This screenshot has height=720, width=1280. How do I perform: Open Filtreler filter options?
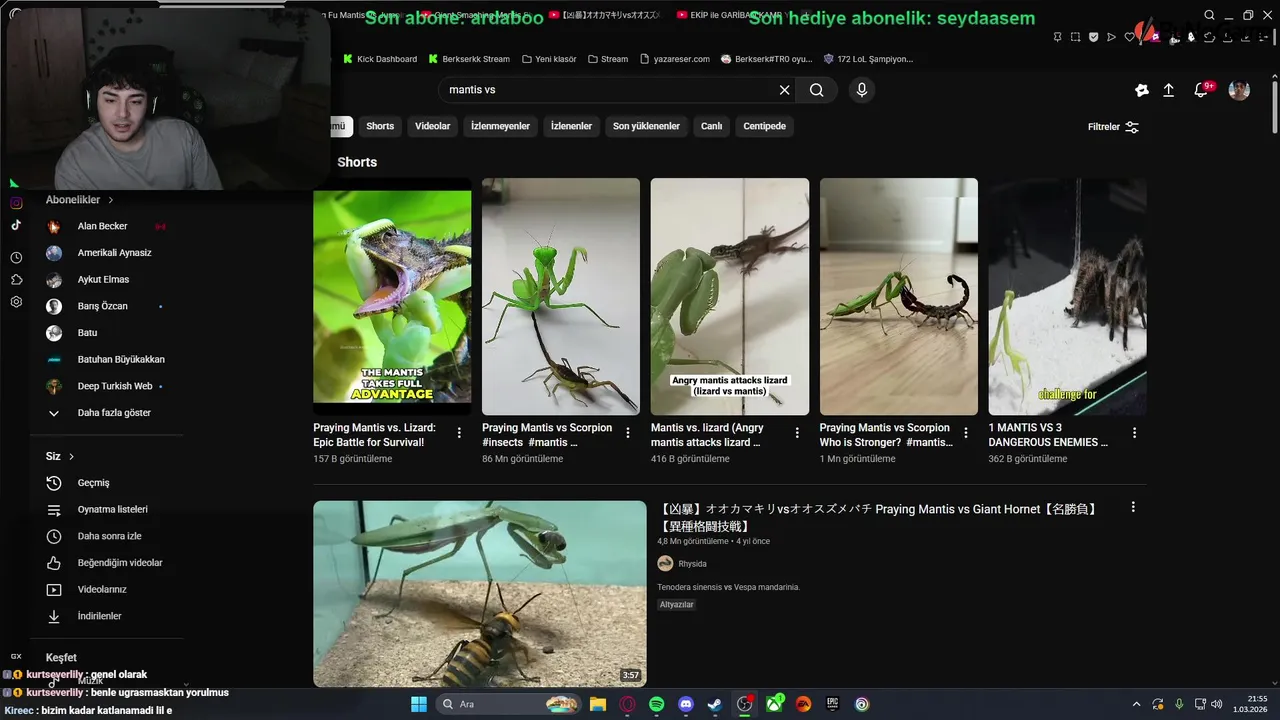[x=1114, y=127]
